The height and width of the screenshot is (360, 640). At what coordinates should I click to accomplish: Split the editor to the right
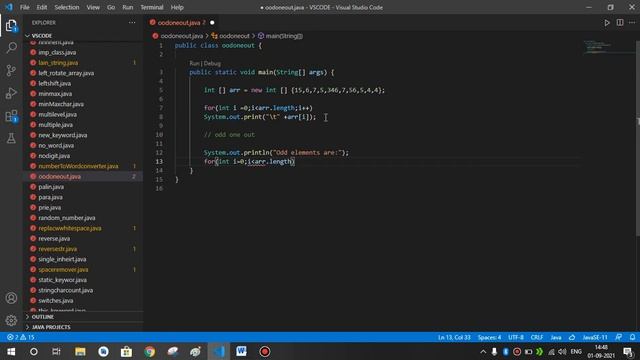pyautogui.click(x=620, y=23)
